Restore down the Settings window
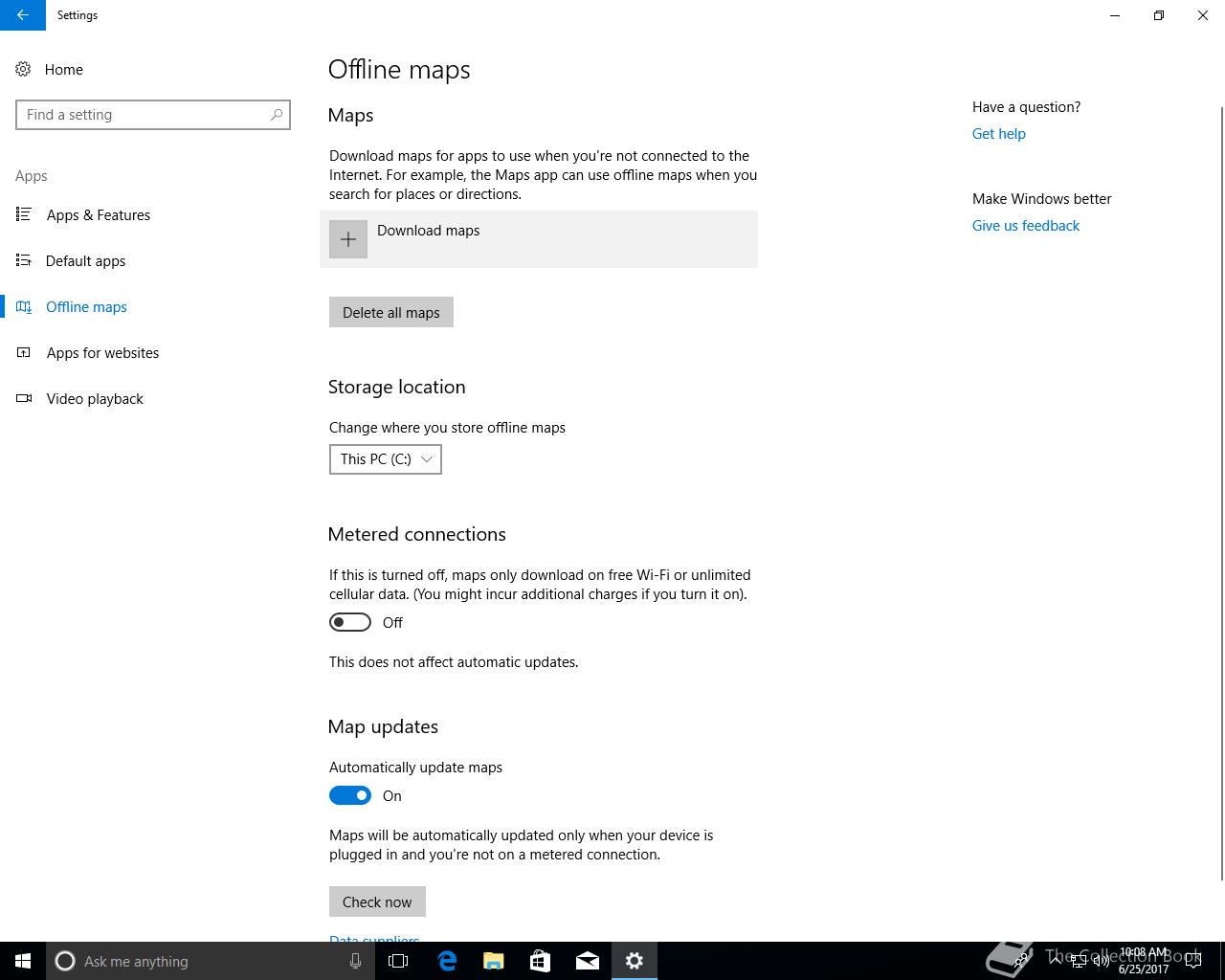1225x980 pixels. coord(1159,15)
